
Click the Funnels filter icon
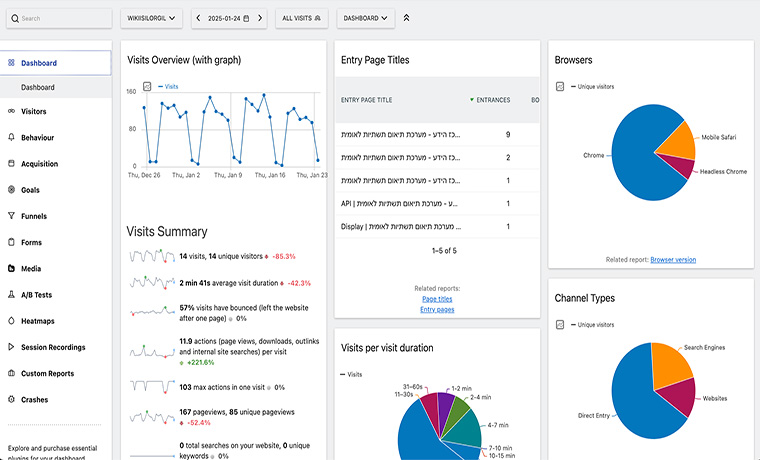pos(11,215)
